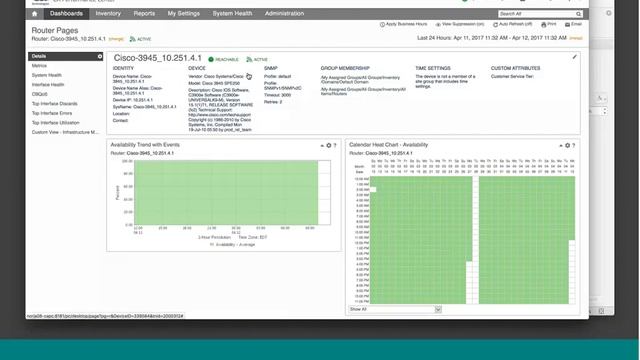Toggle Auto Refresh option
The image size is (640, 360).
513,24
